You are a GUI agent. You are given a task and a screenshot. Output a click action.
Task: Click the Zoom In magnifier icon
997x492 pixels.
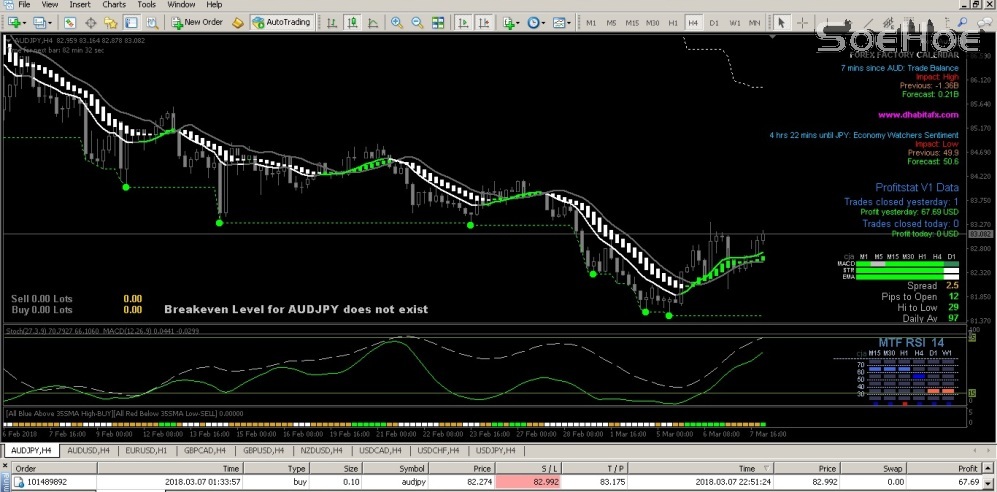coord(397,22)
